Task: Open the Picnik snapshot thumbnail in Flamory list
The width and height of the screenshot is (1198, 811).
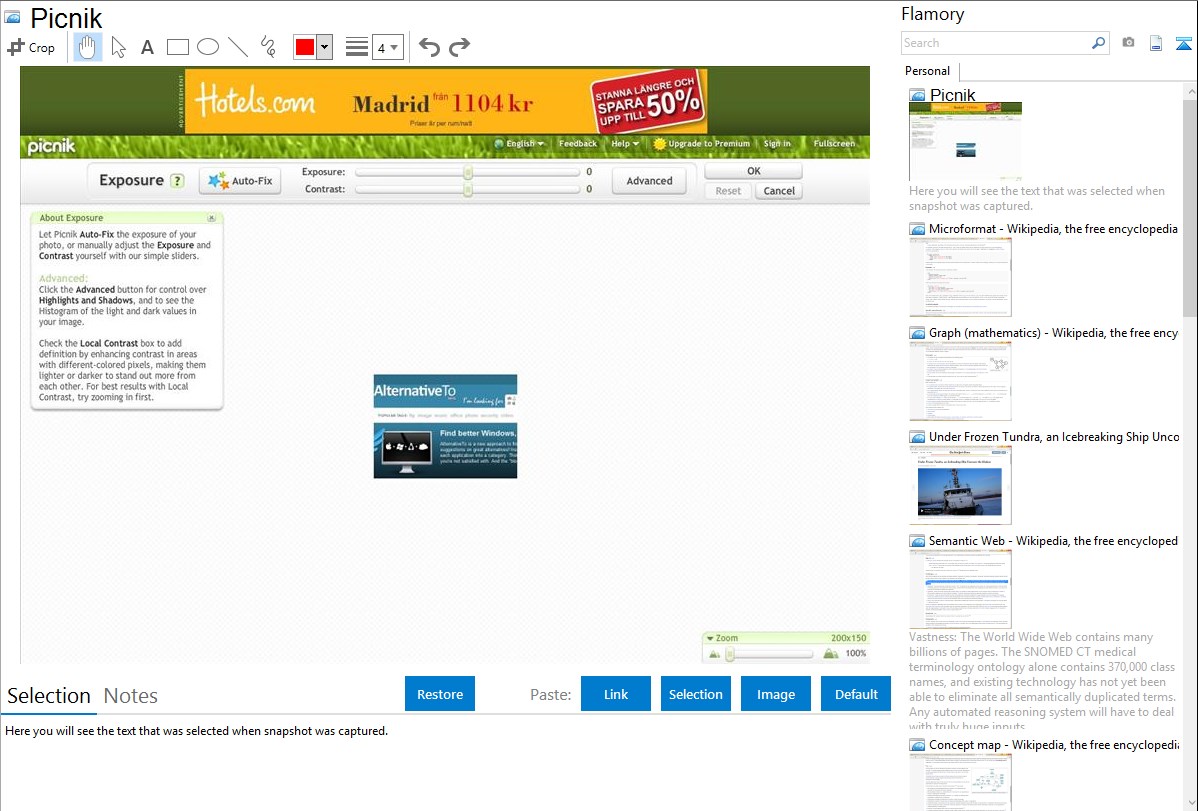Action: (x=965, y=142)
